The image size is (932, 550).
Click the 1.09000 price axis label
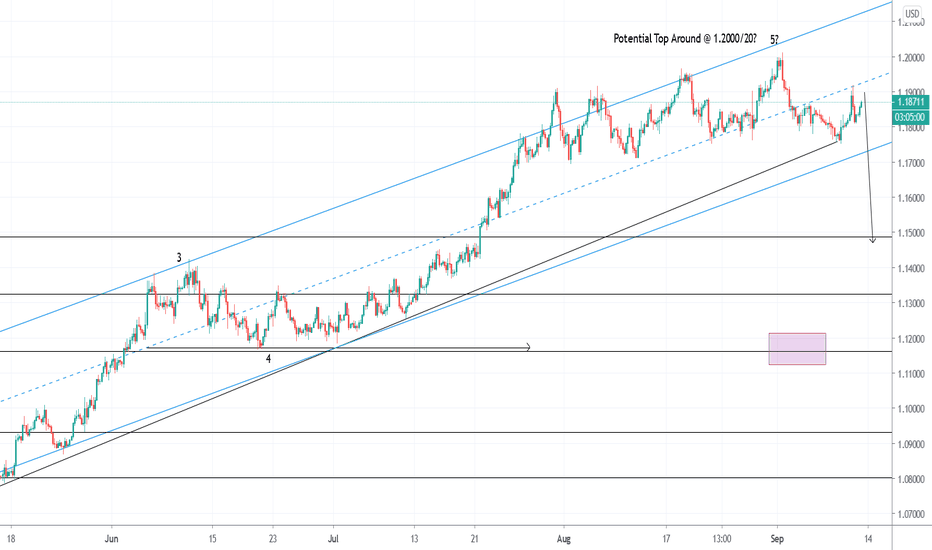(x=911, y=444)
